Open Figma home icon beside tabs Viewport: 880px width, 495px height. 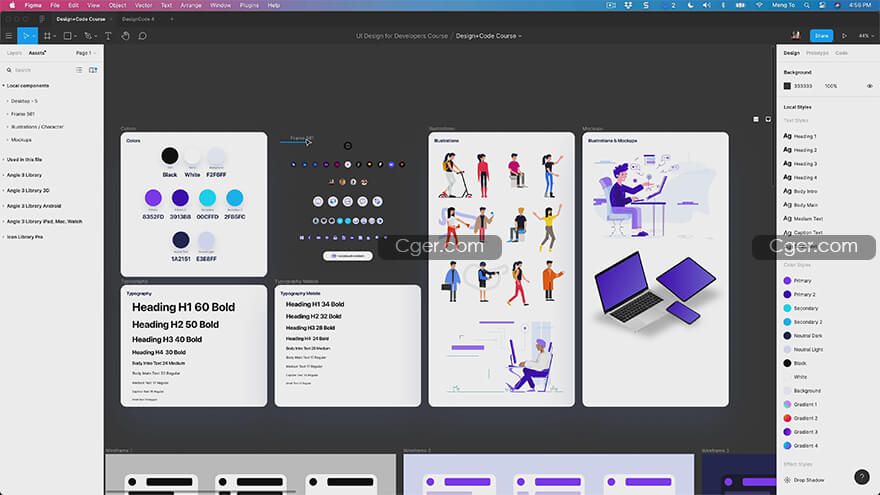42,19
